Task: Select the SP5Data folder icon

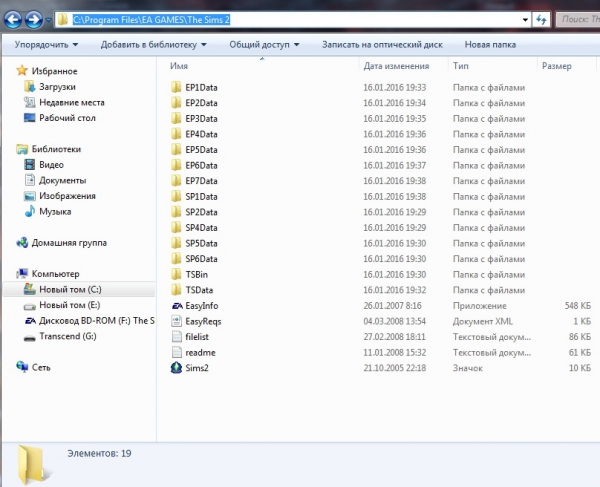Action: coord(176,243)
